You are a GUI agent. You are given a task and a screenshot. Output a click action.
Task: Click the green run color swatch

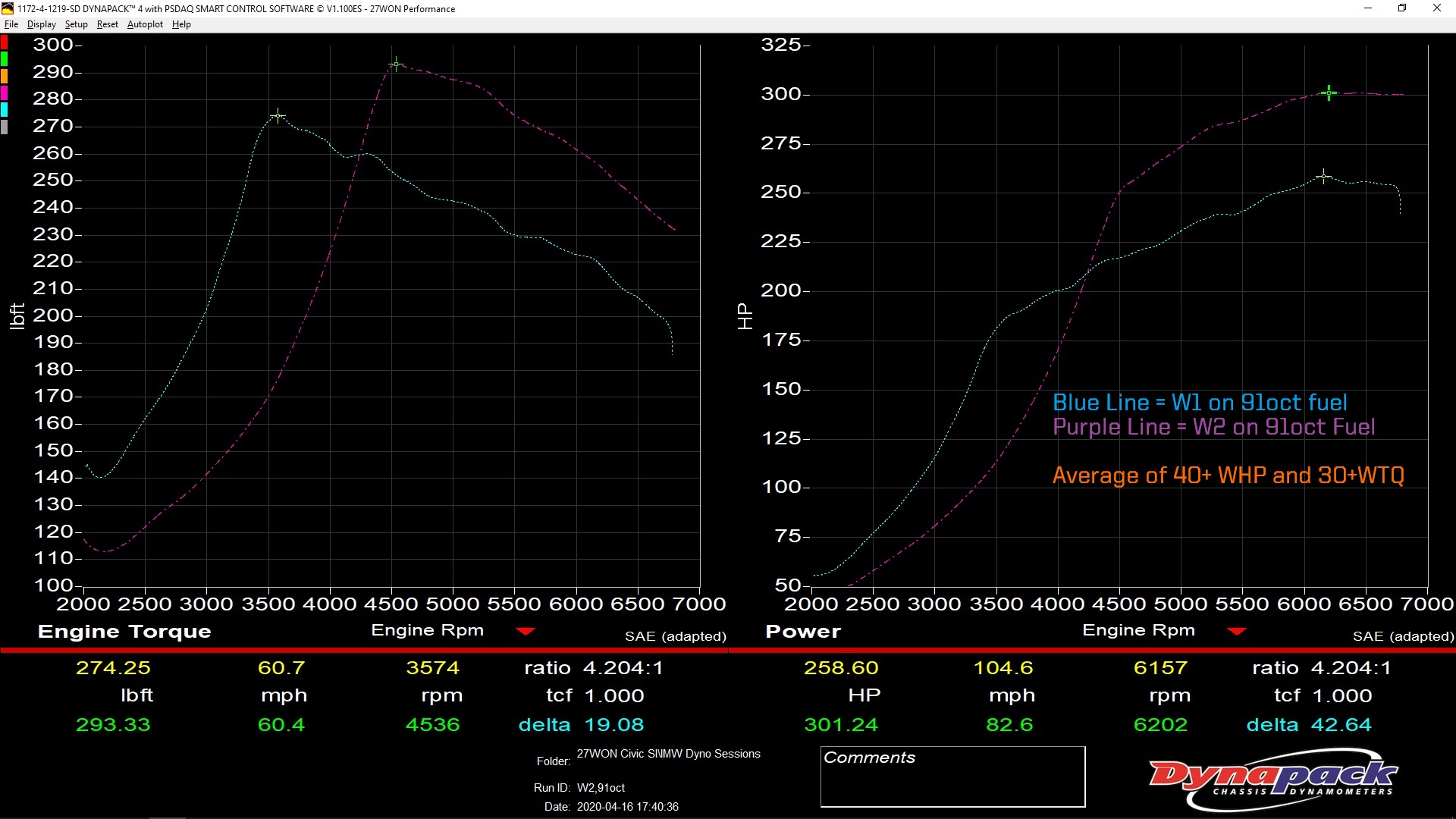point(4,59)
